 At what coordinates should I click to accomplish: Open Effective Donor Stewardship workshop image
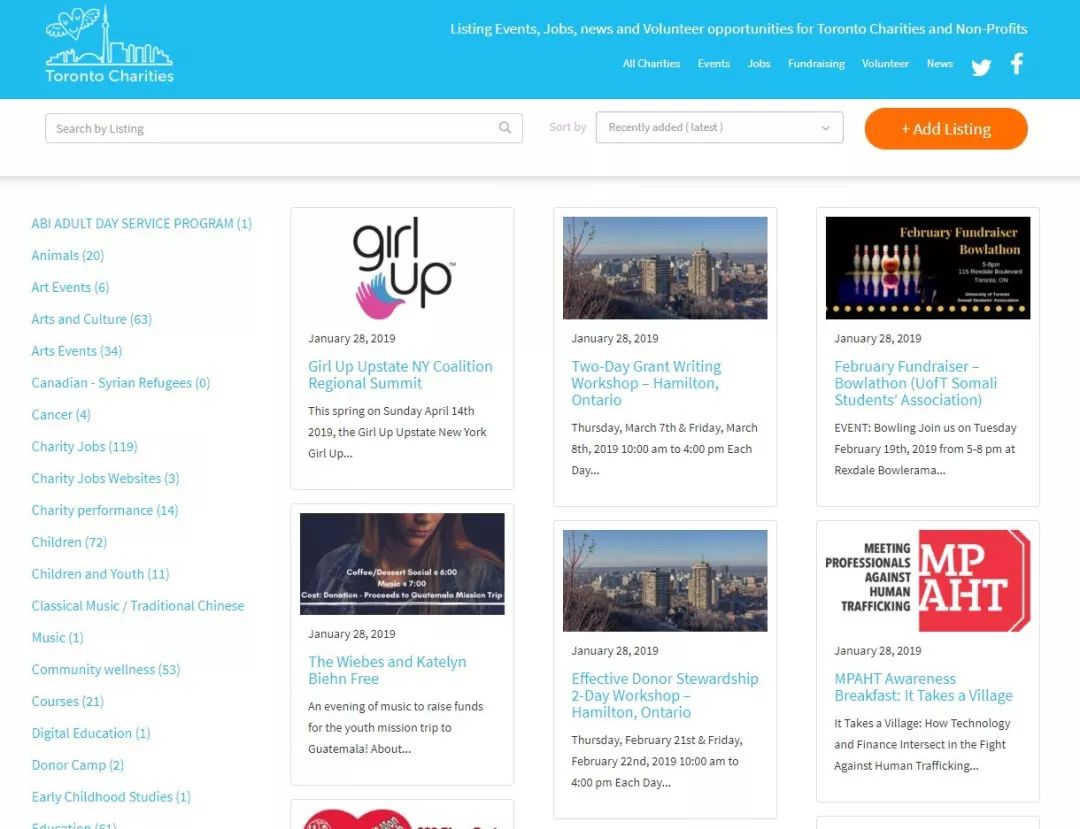coord(665,580)
